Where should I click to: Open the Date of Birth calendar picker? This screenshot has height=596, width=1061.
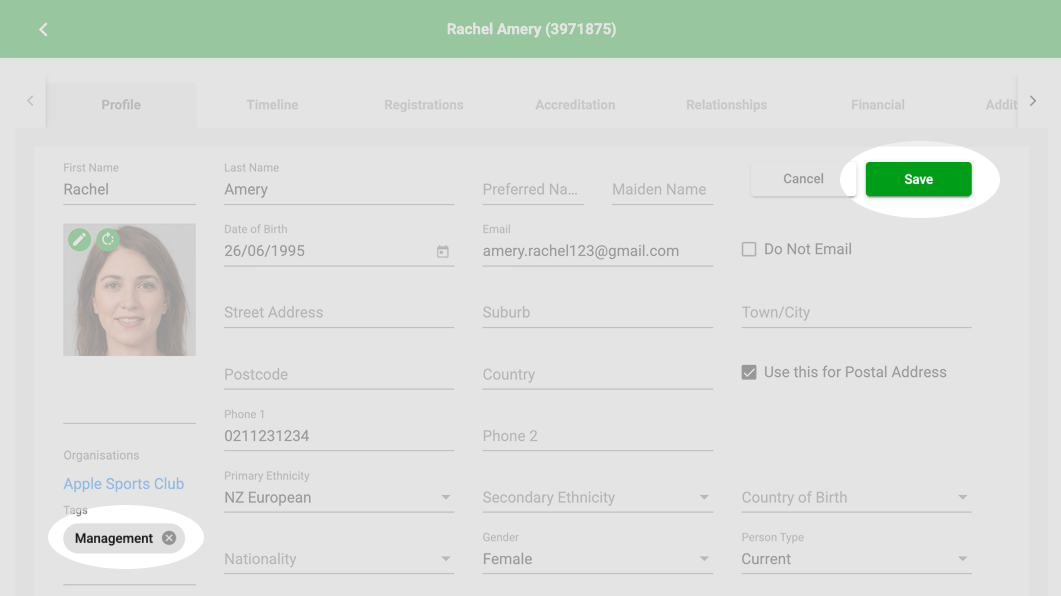point(443,252)
